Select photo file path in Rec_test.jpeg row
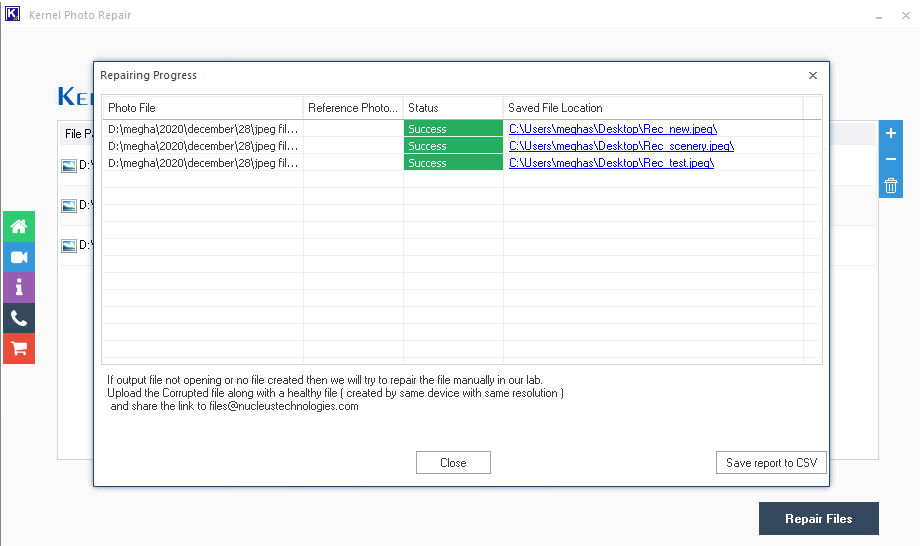This screenshot has width=922, height=546. pyautogui.click(x=203, y=163)
